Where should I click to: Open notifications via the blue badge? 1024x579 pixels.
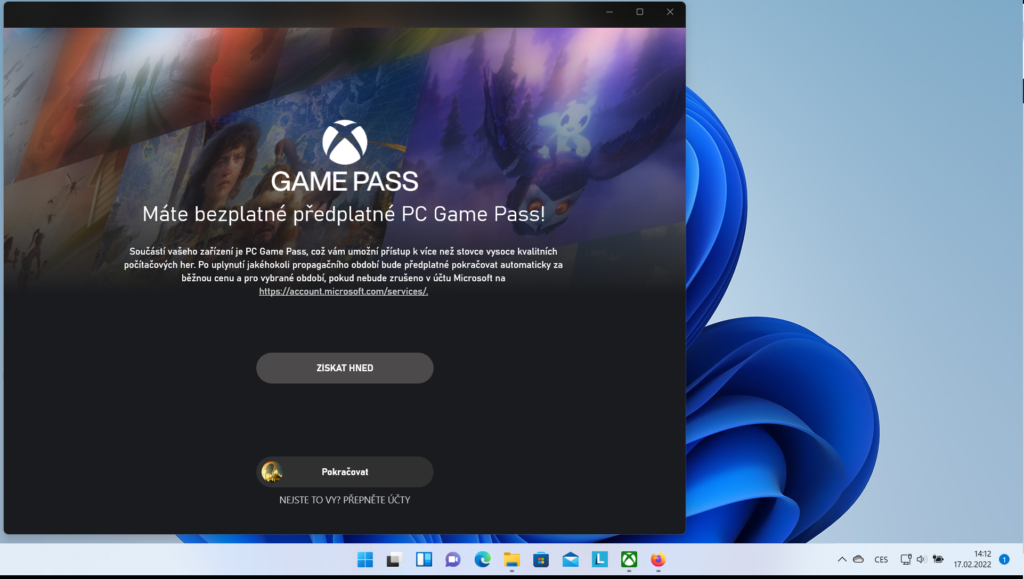coord(1004,559)
